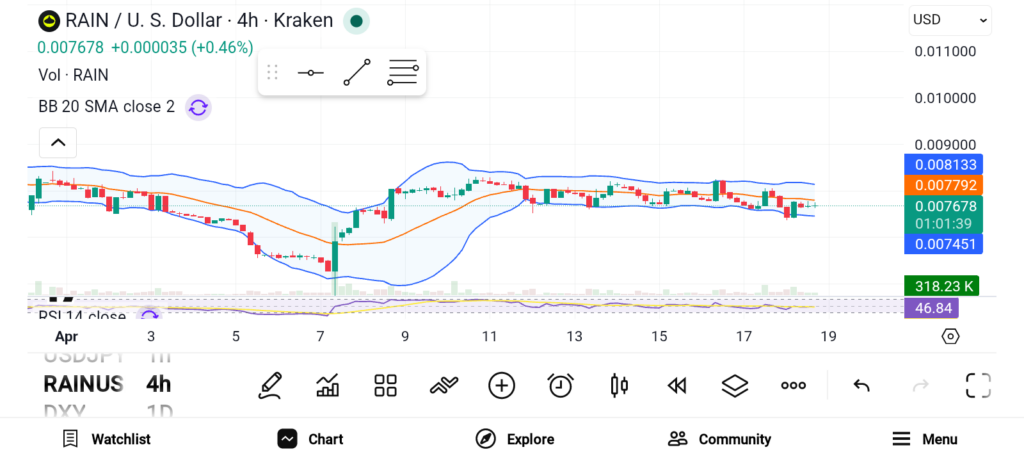
Task: Undo the last chart action
Action: [x=861, y=385]
